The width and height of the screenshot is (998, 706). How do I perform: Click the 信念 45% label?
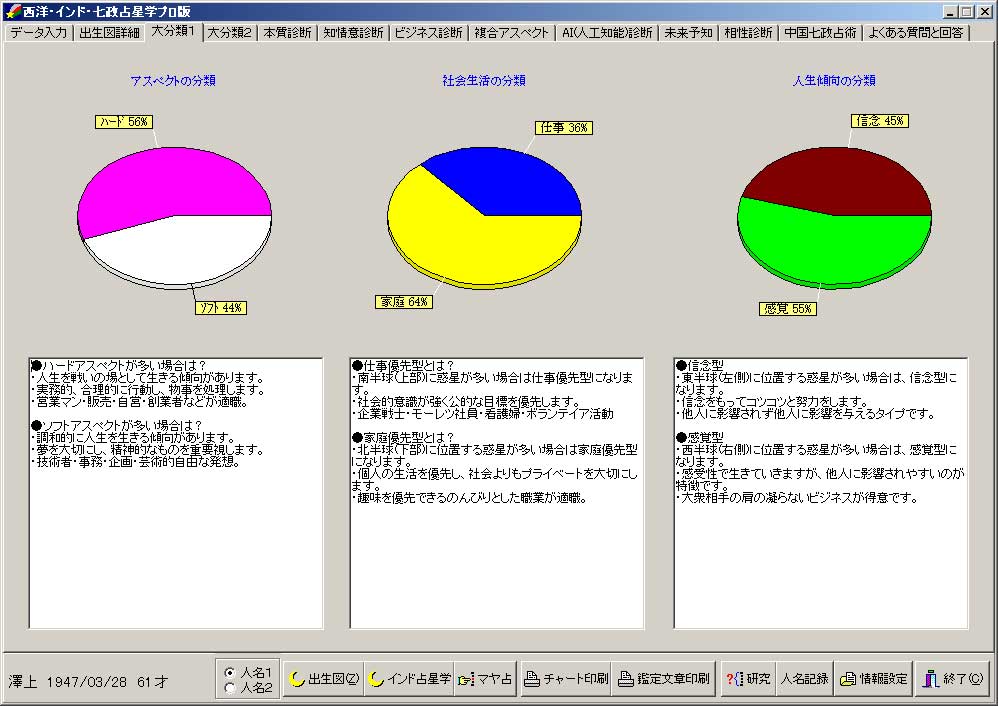click(x=880, y=120)
